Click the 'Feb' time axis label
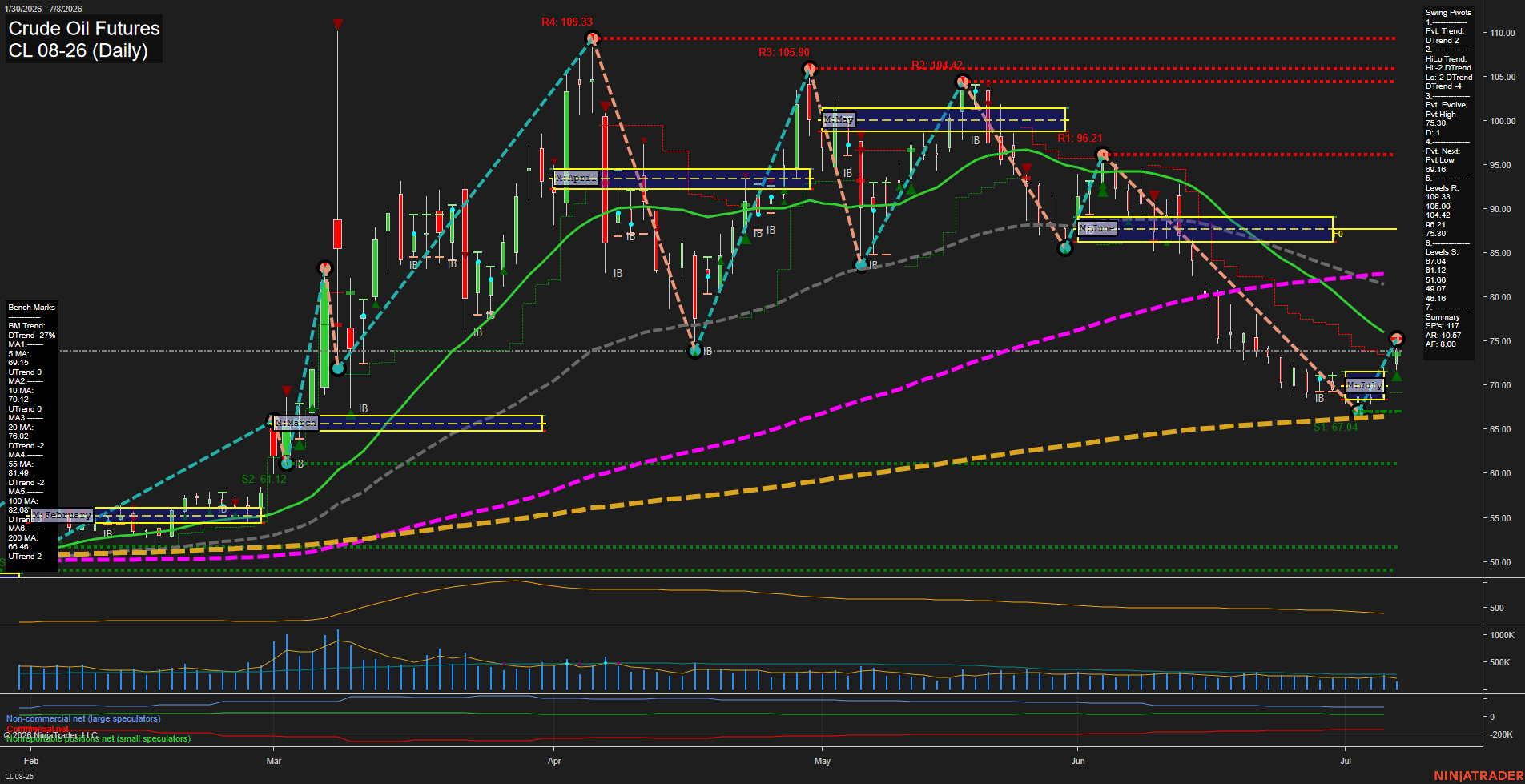Viewport: 1525px width, 784px height. (x=31, y=762)
